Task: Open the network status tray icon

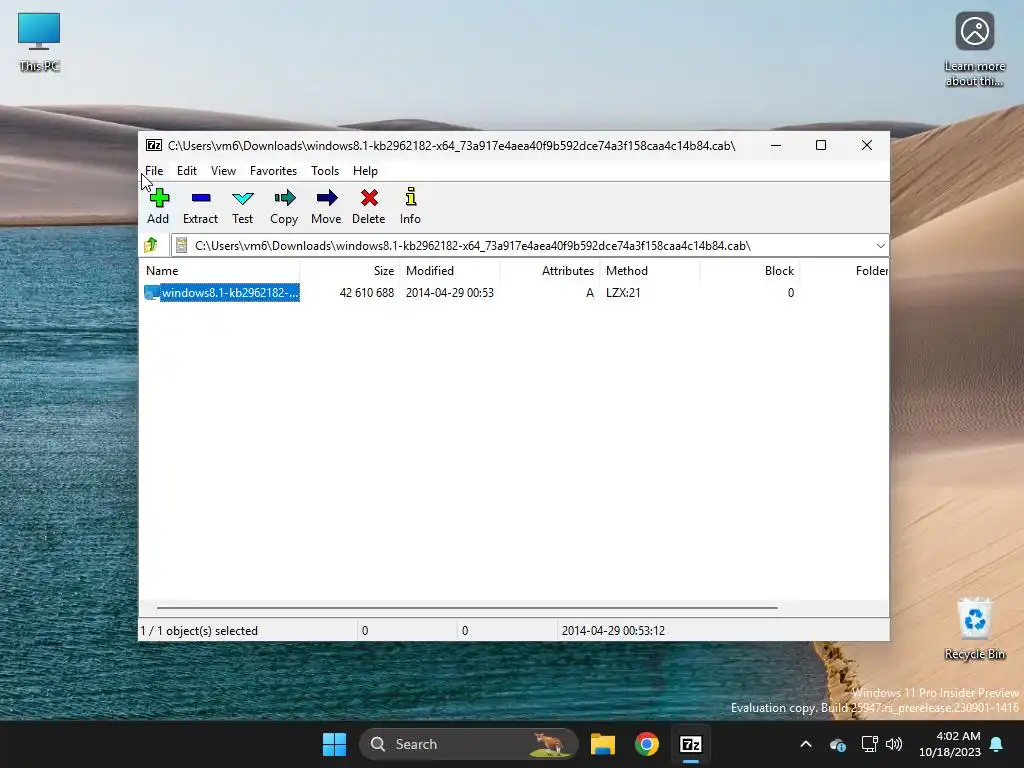Action: coord(869,744)
